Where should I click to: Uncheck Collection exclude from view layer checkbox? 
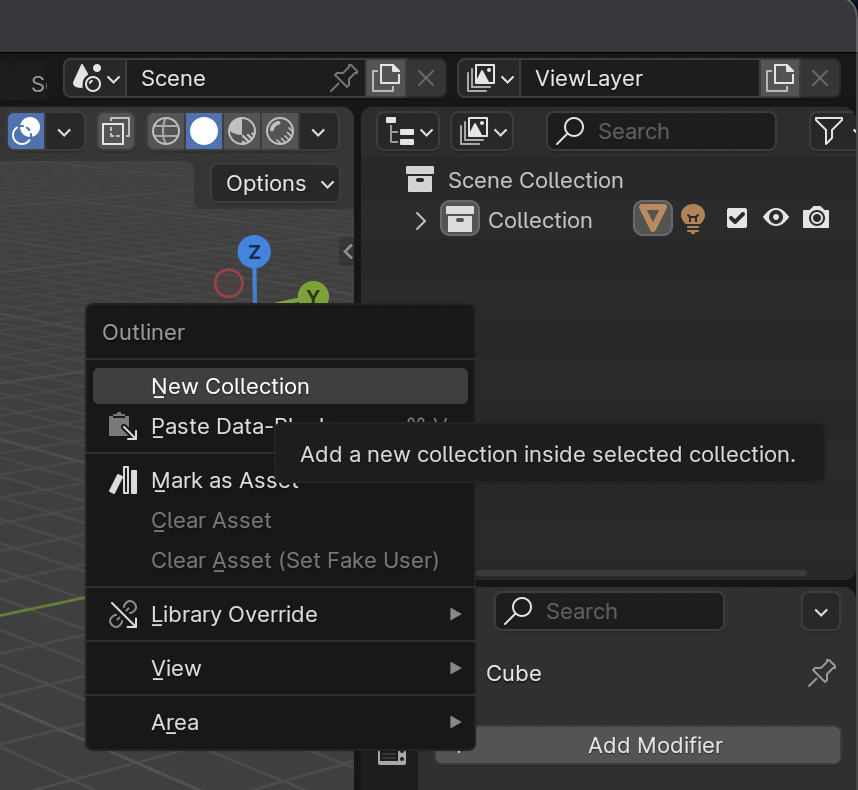point(737,218)
